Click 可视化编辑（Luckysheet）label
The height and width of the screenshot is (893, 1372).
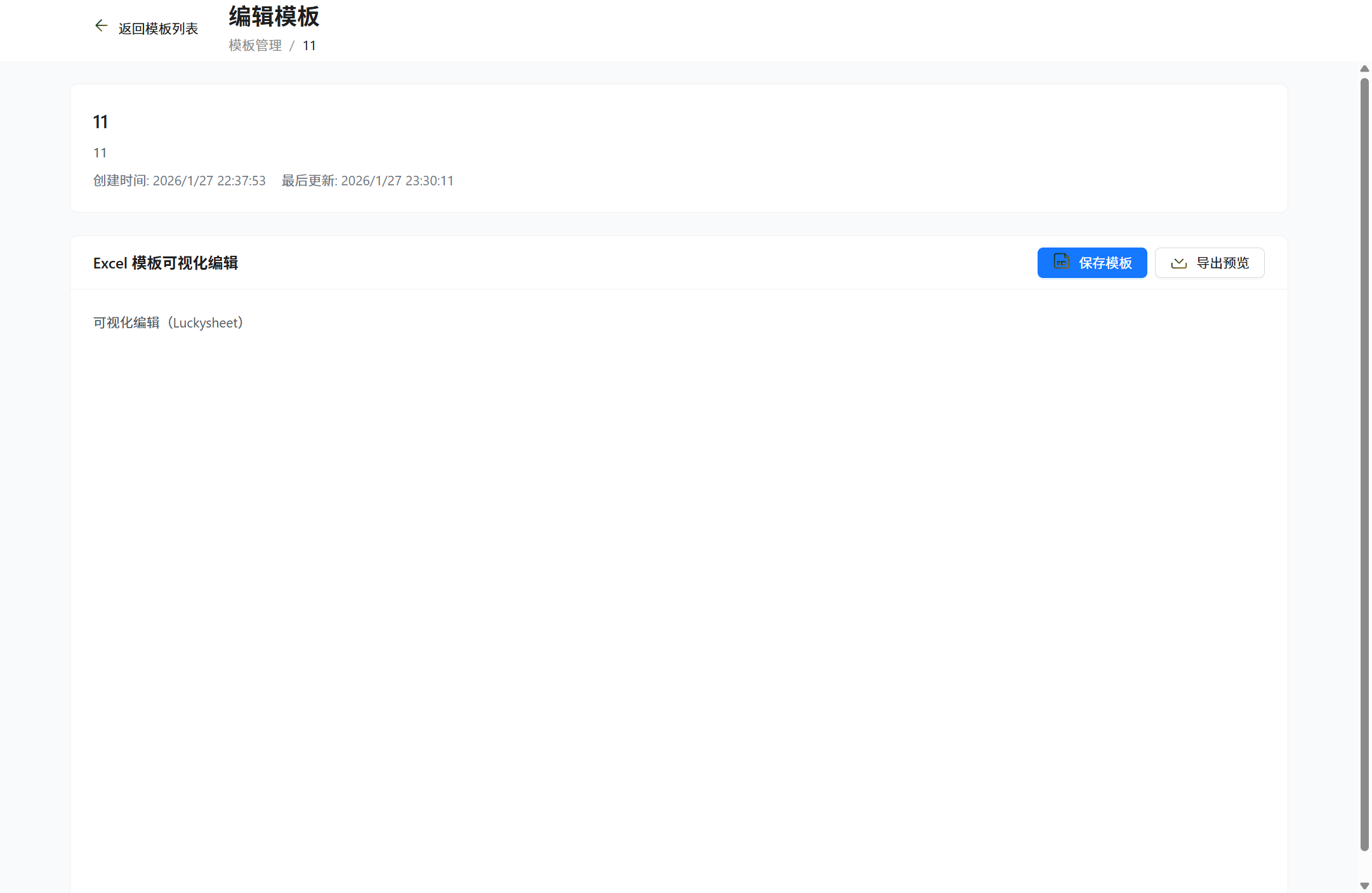169,323
